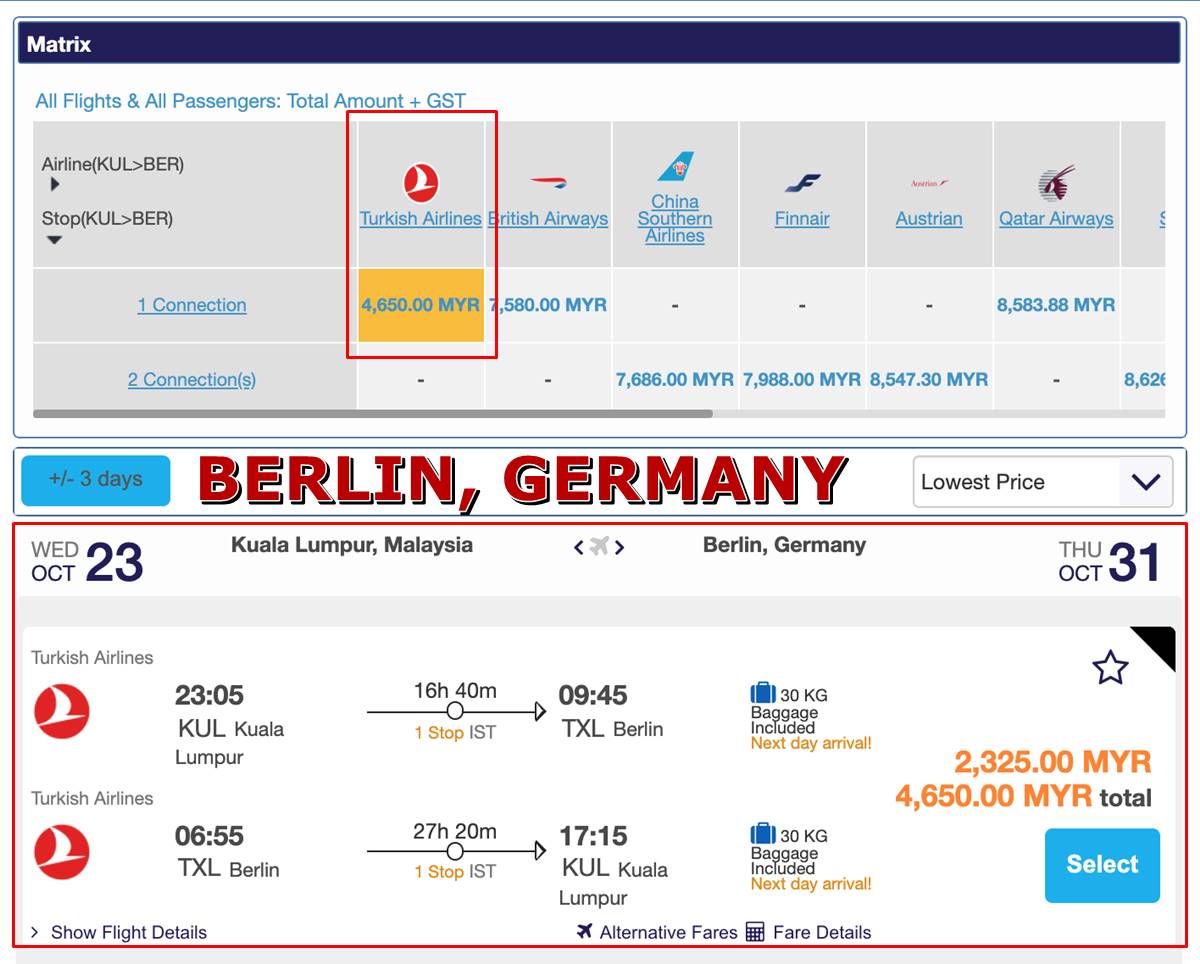
Task: Expand the Airline(KUL>BER) arrow
Action: click(x=55, y=185)
